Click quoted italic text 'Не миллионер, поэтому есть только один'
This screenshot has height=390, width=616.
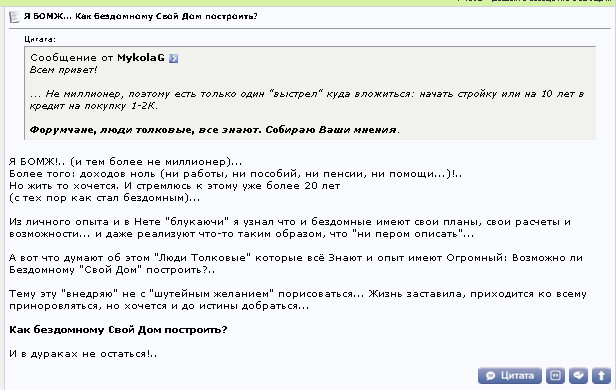155,94
